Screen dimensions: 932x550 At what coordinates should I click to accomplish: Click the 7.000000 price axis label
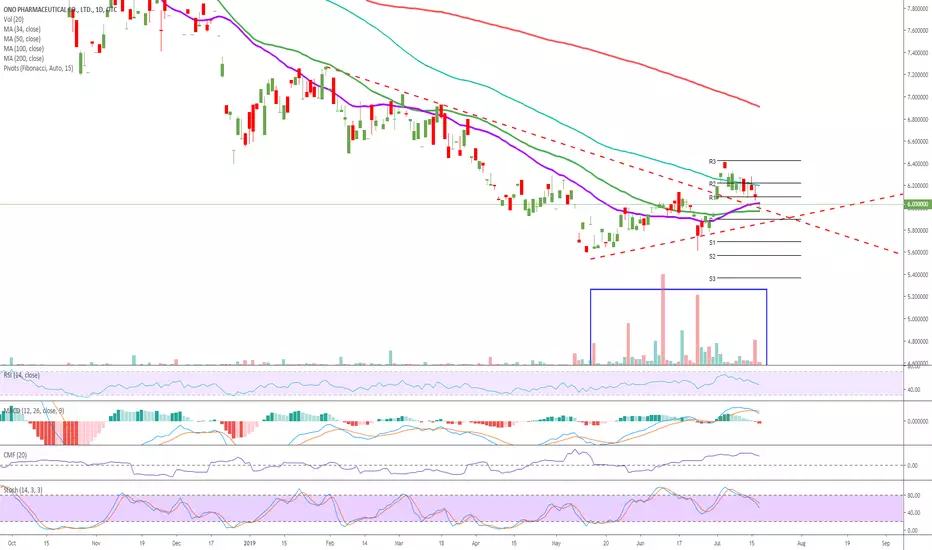(x=918, y=97)
